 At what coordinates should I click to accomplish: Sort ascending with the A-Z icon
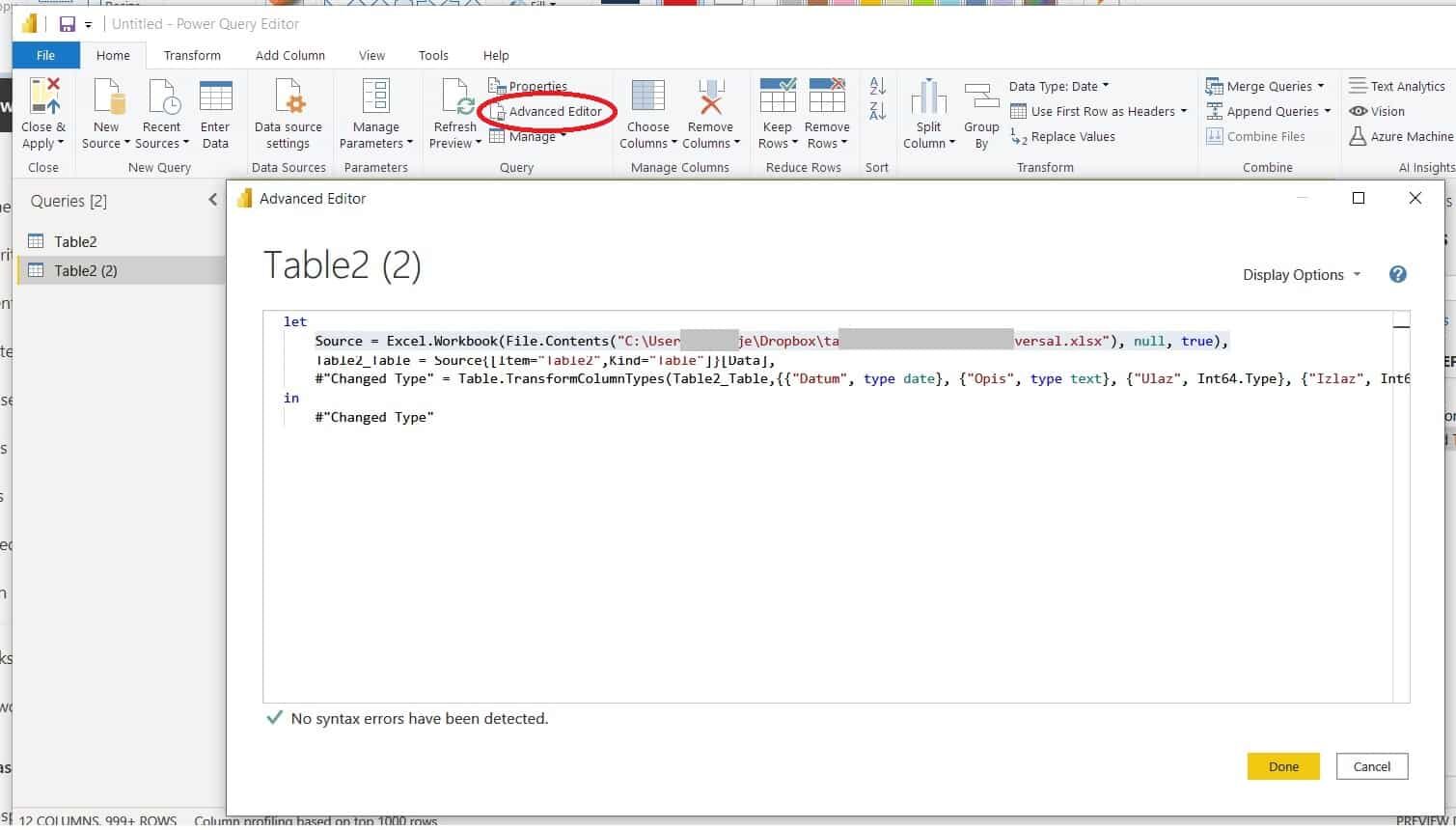click(877, 86)
